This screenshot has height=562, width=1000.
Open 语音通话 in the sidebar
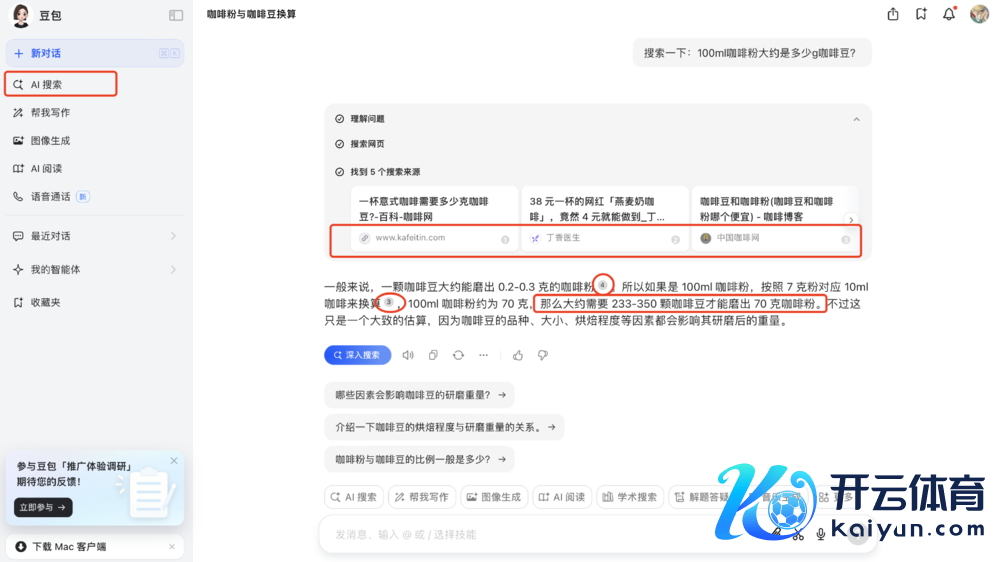[x=50, y=196]
